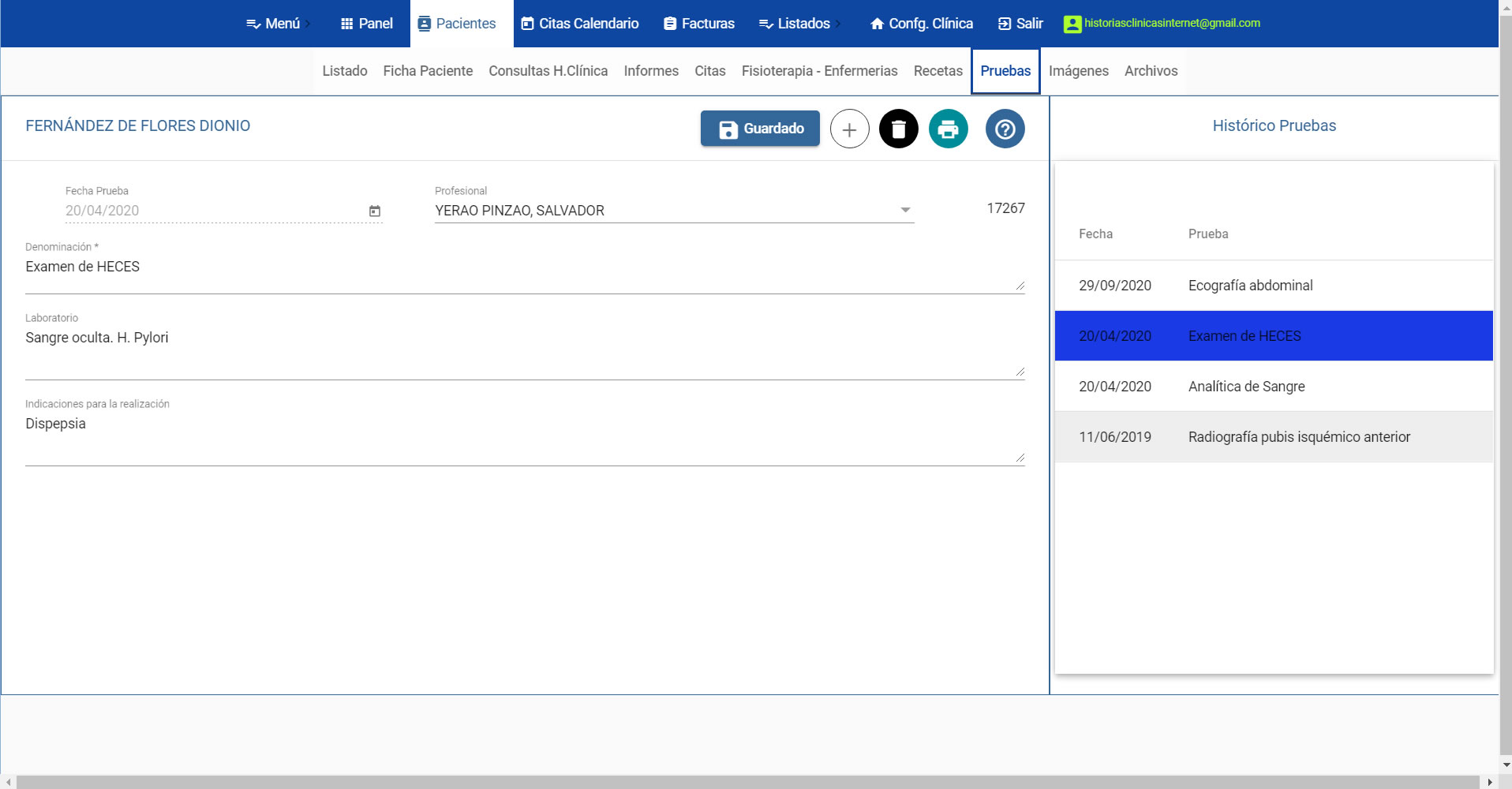Go to Confg. Clínica home icon
The image size is (1512, 789).
coord(877,24)
